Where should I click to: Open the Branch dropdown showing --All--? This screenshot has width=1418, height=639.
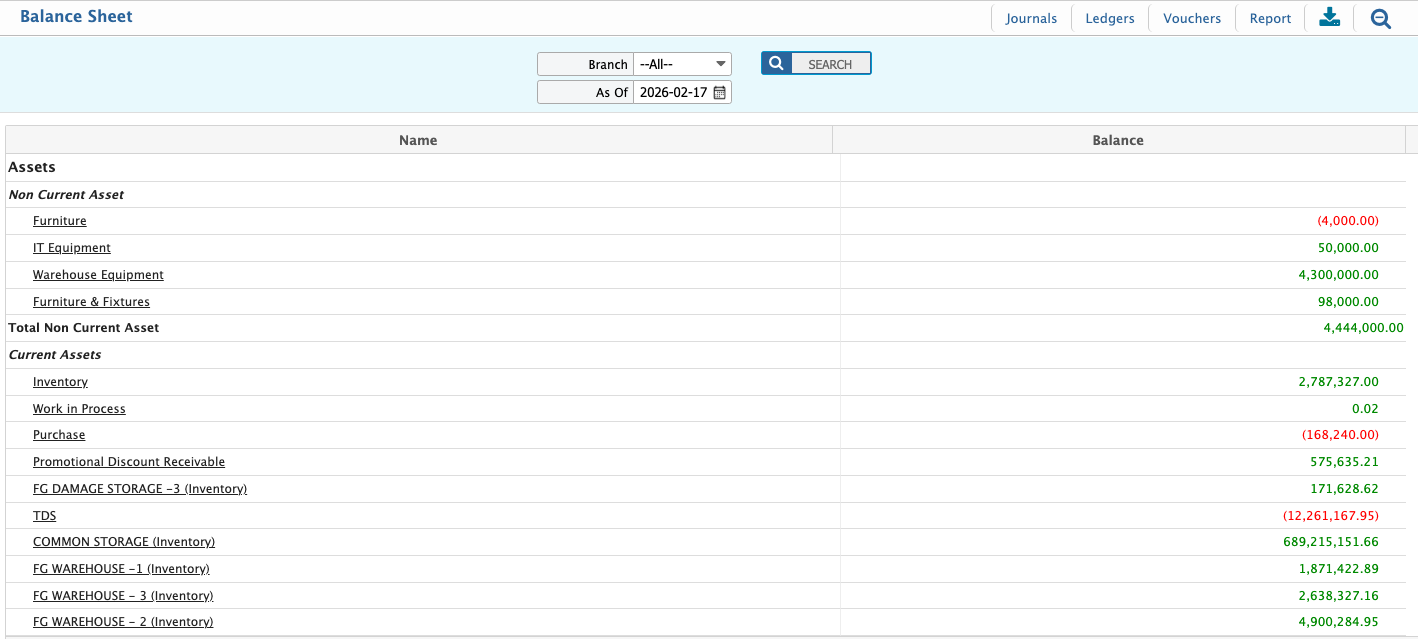pyautogui.click(x=681, y=63)
